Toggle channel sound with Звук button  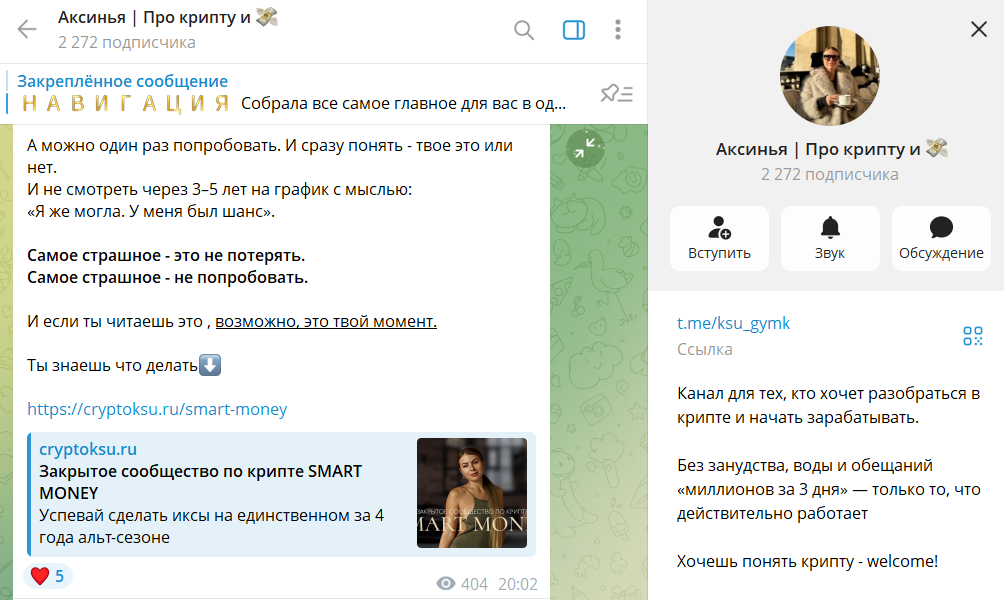pyautogui.click(x=830, y=238)
